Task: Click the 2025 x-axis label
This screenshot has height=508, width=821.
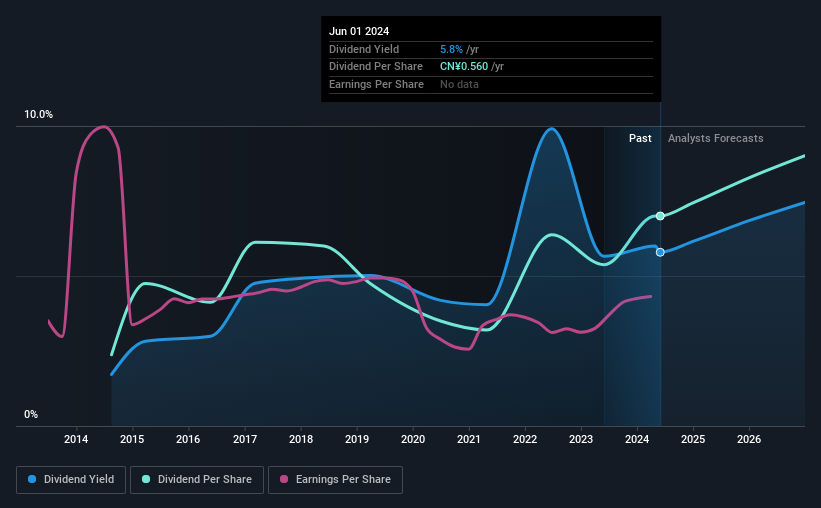Action: tap(693, 439)
